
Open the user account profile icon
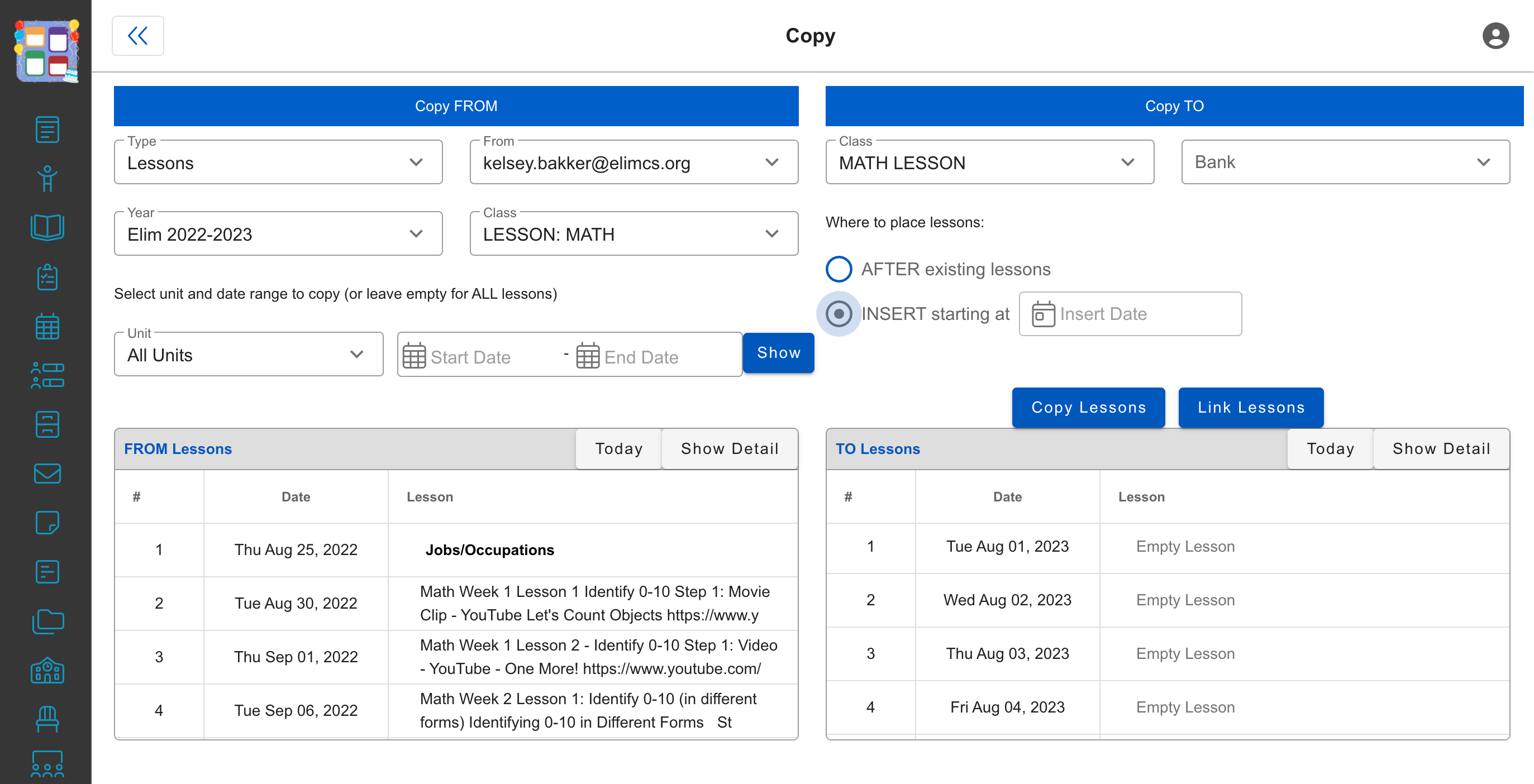1495,36
